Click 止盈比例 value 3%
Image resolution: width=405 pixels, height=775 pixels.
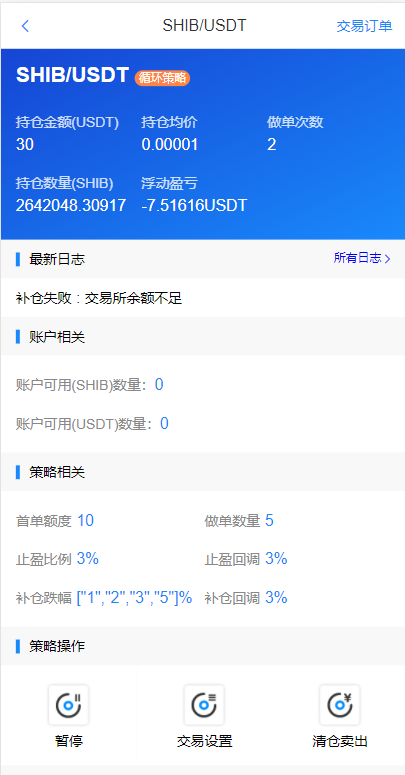[x=88, y=559]
